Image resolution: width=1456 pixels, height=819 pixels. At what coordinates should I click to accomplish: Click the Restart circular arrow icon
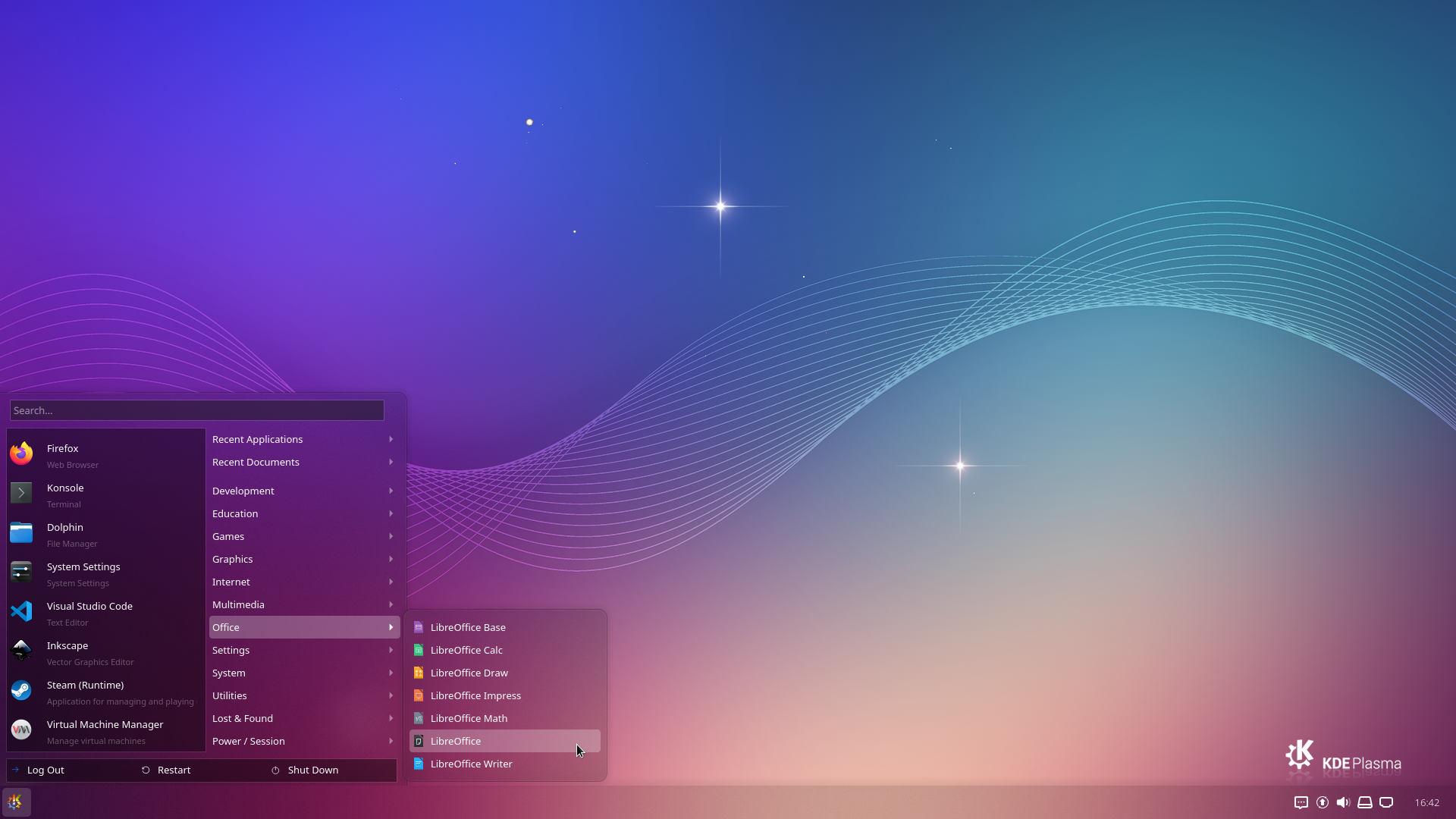[x=146, y=770]
